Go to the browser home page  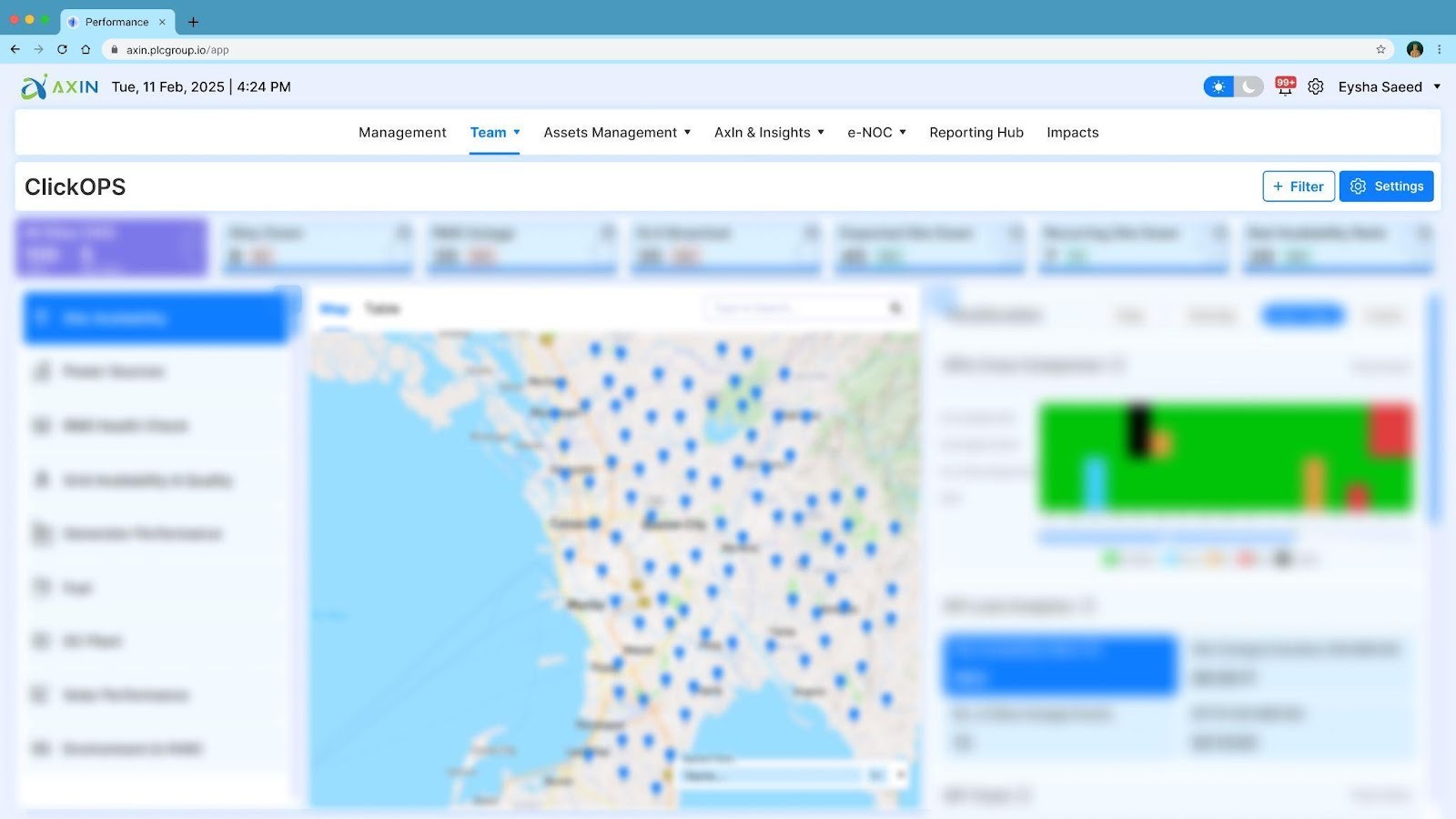86,49
